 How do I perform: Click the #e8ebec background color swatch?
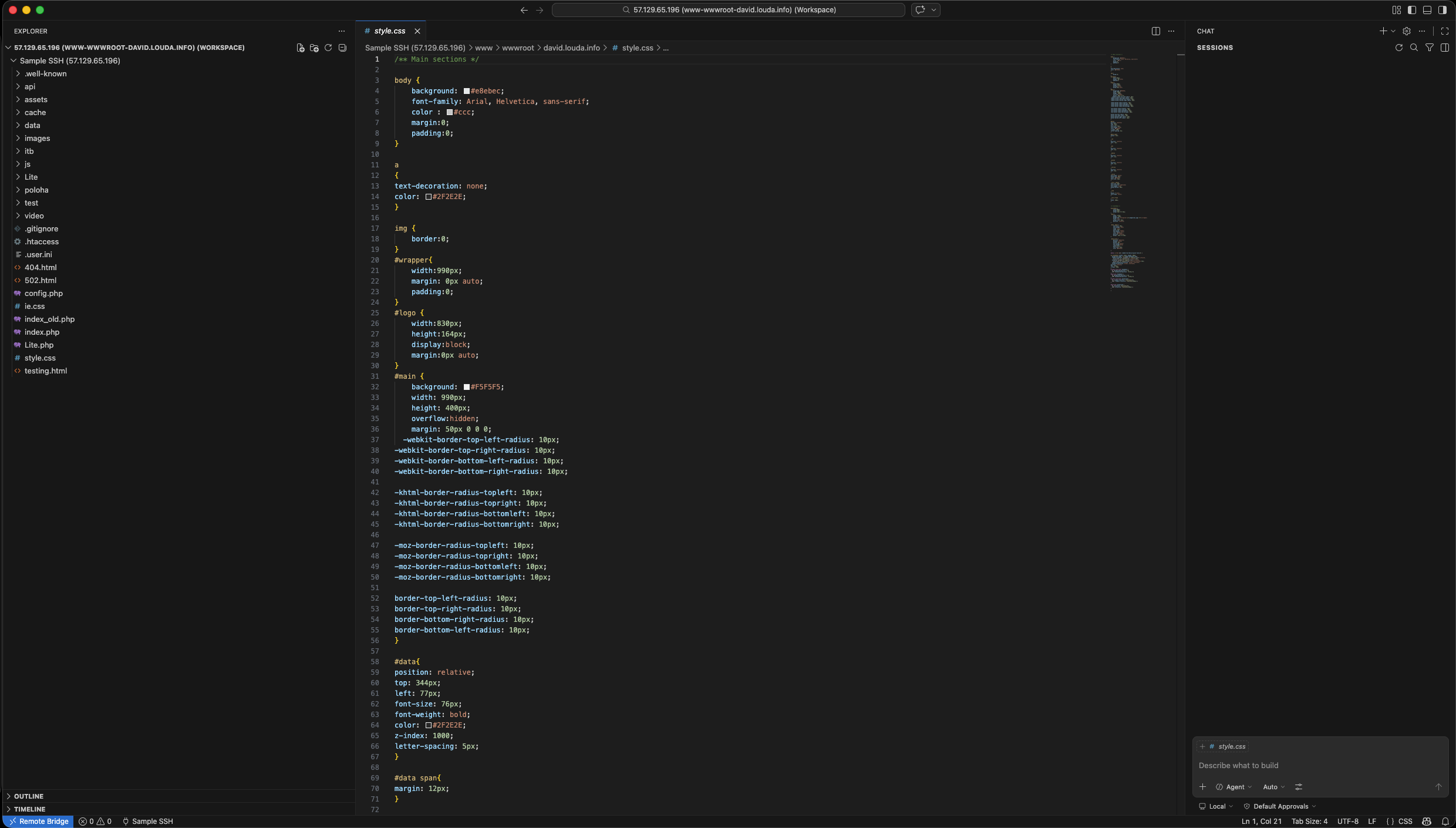click(x=467, y=91)
